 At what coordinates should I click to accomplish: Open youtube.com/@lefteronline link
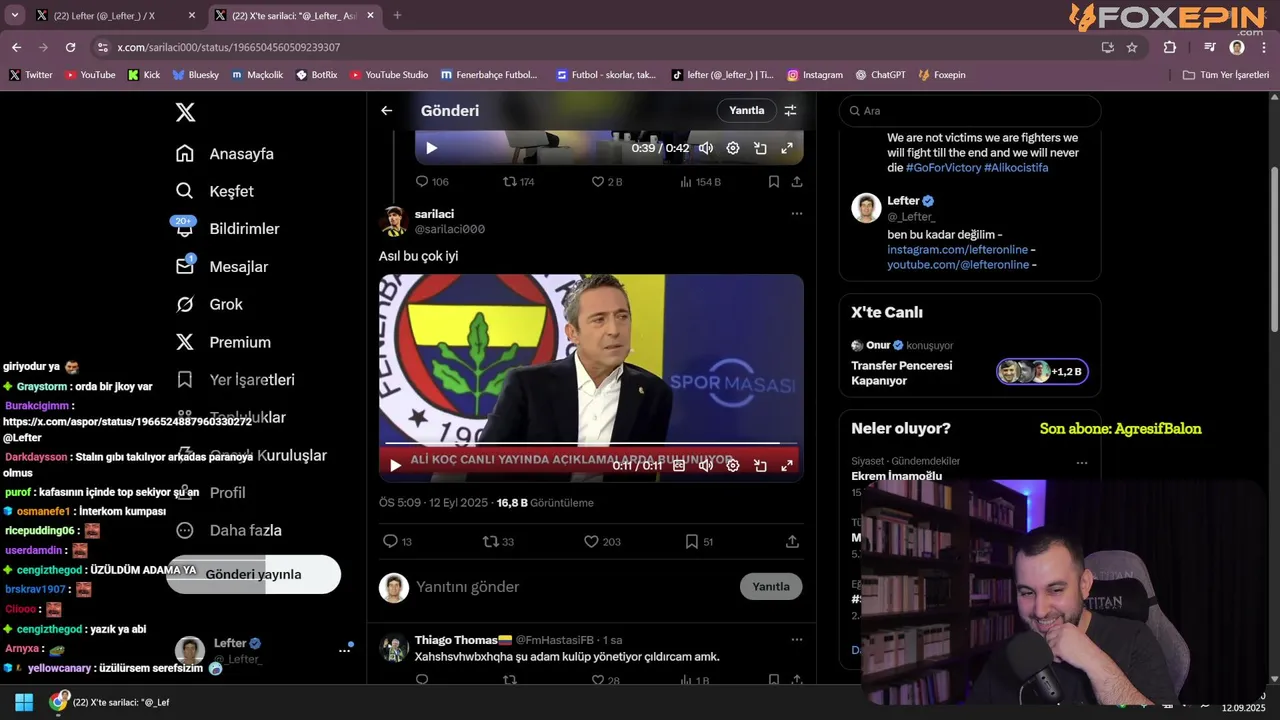click(958, 265)
